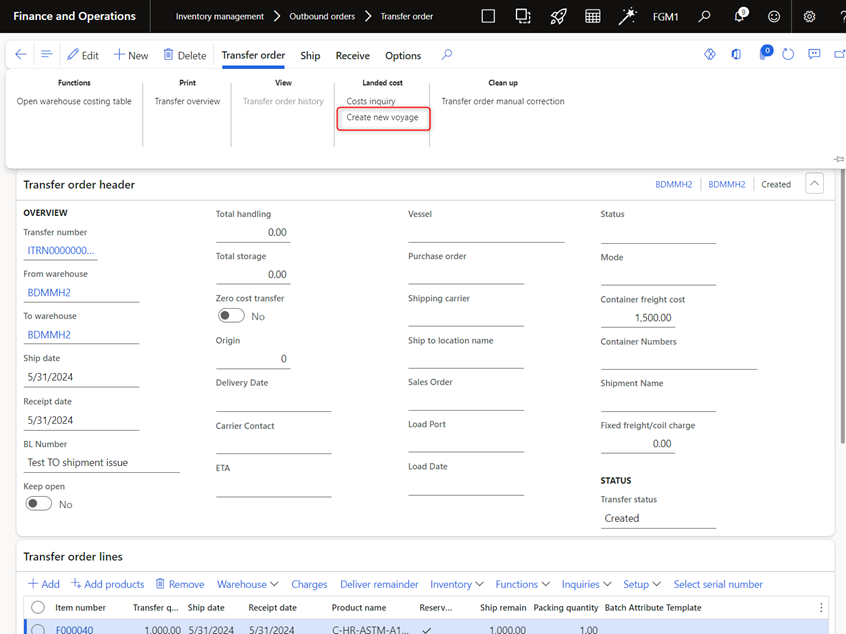Click Create new voyage
Image resolution: width=846 pixels, height=634 pixels.
(382, 118)
